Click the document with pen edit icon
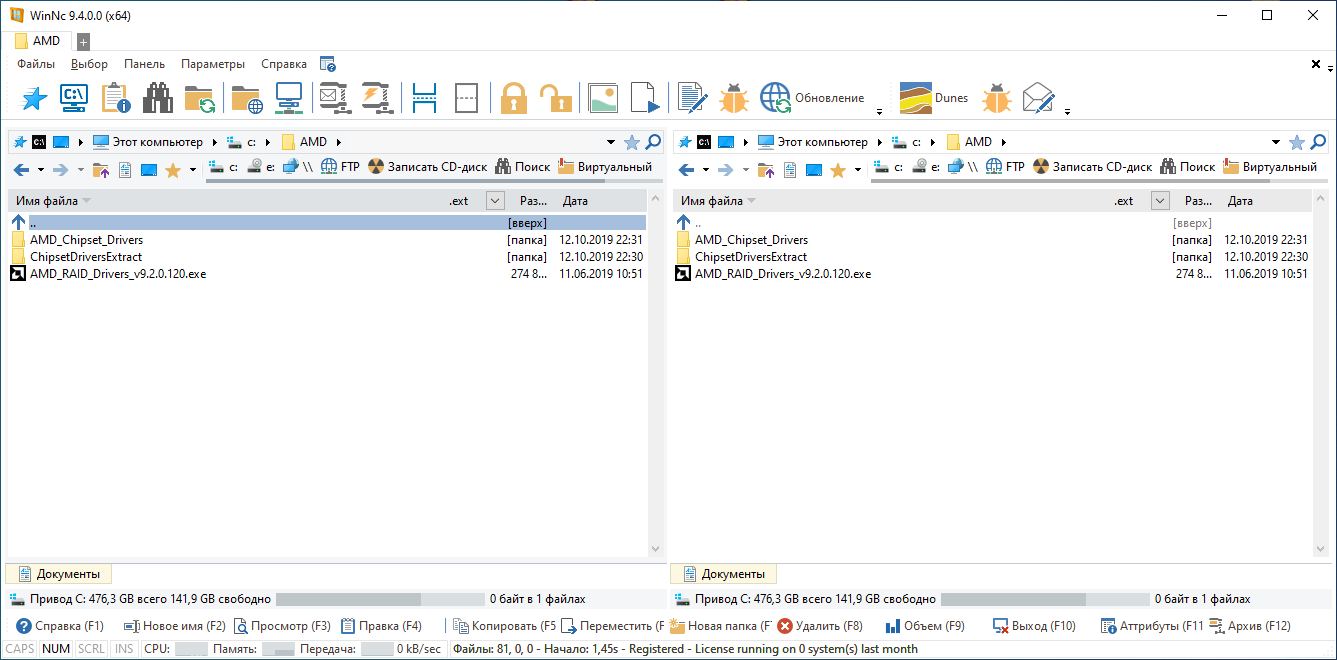Image resolution: width=1337 pixels, height=660 pixels. click(692, 98)
